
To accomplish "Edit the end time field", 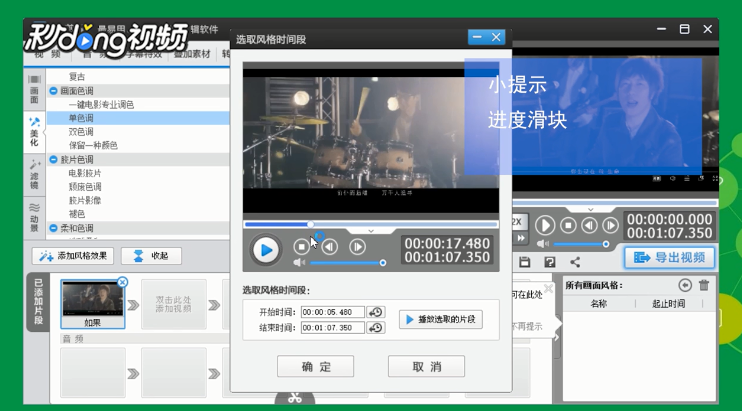I will [333, 328].
